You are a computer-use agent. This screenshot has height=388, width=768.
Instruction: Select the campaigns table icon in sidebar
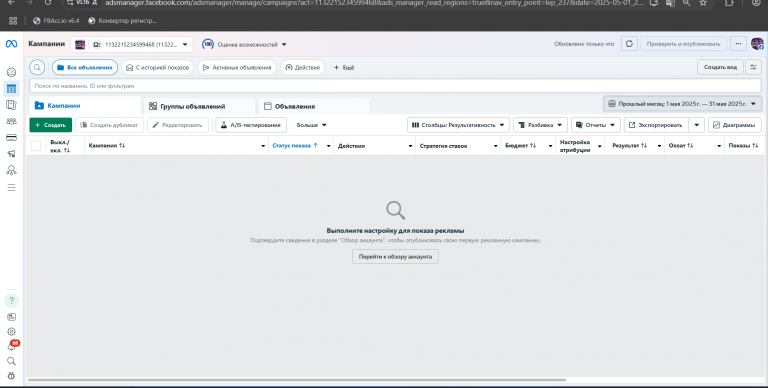(x=11, y=89)
